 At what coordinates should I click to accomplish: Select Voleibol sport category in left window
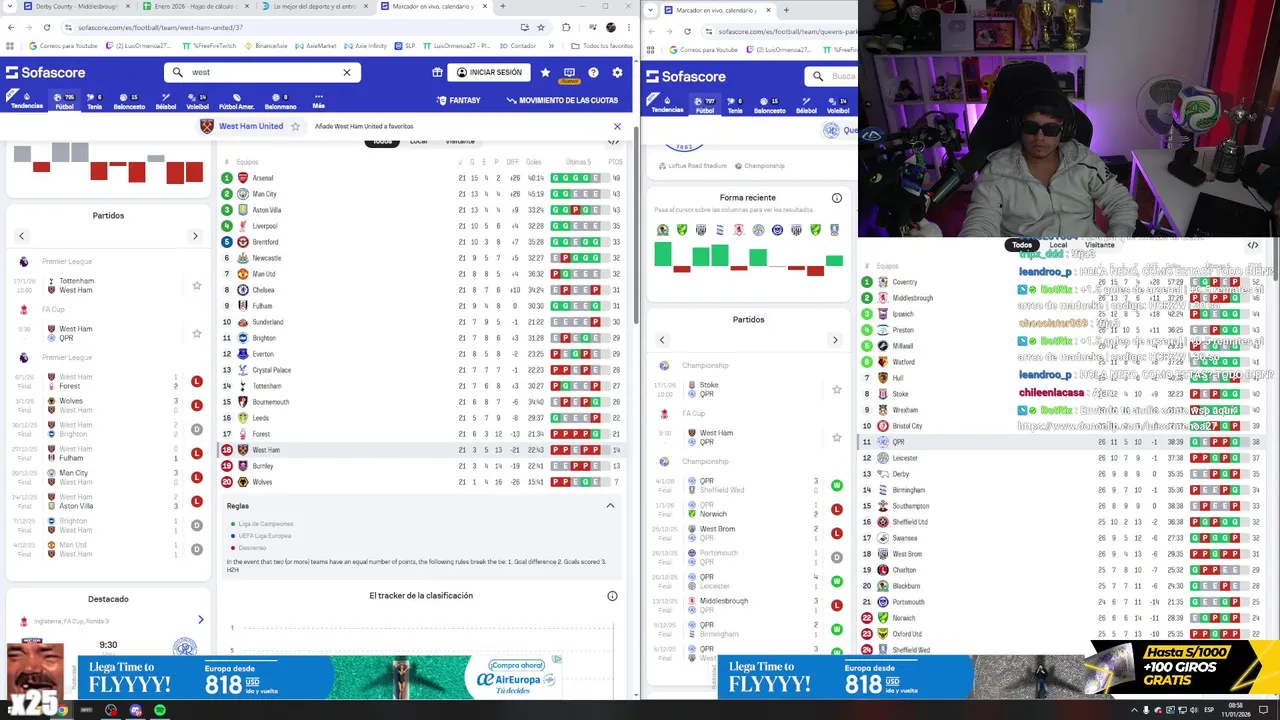click(197, 101)
